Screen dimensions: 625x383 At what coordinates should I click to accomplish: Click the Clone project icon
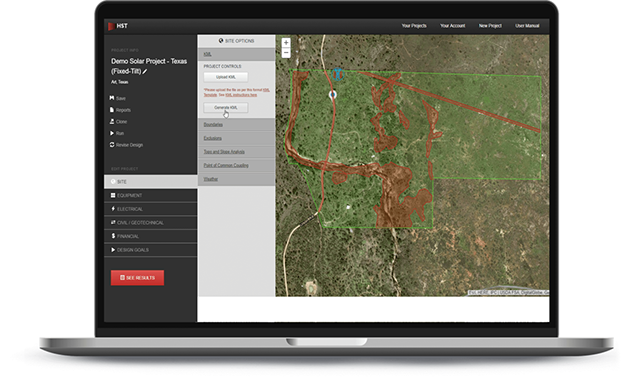112,121
